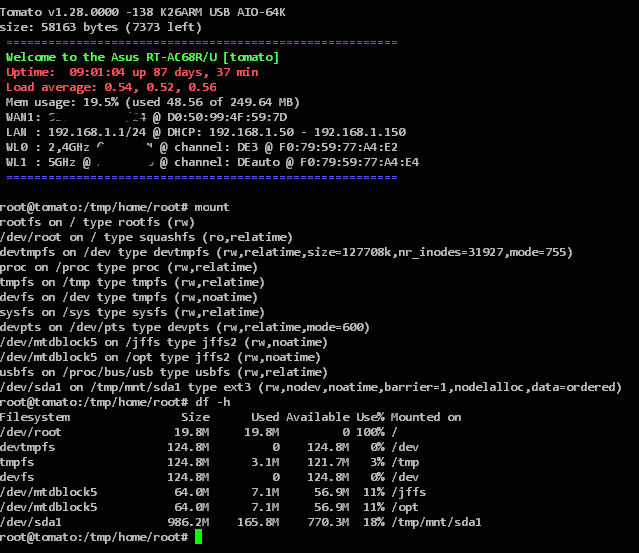Click the devpts on /dev/pts line
The height and width of the screenshot is (553, 639).
(185, 328)
